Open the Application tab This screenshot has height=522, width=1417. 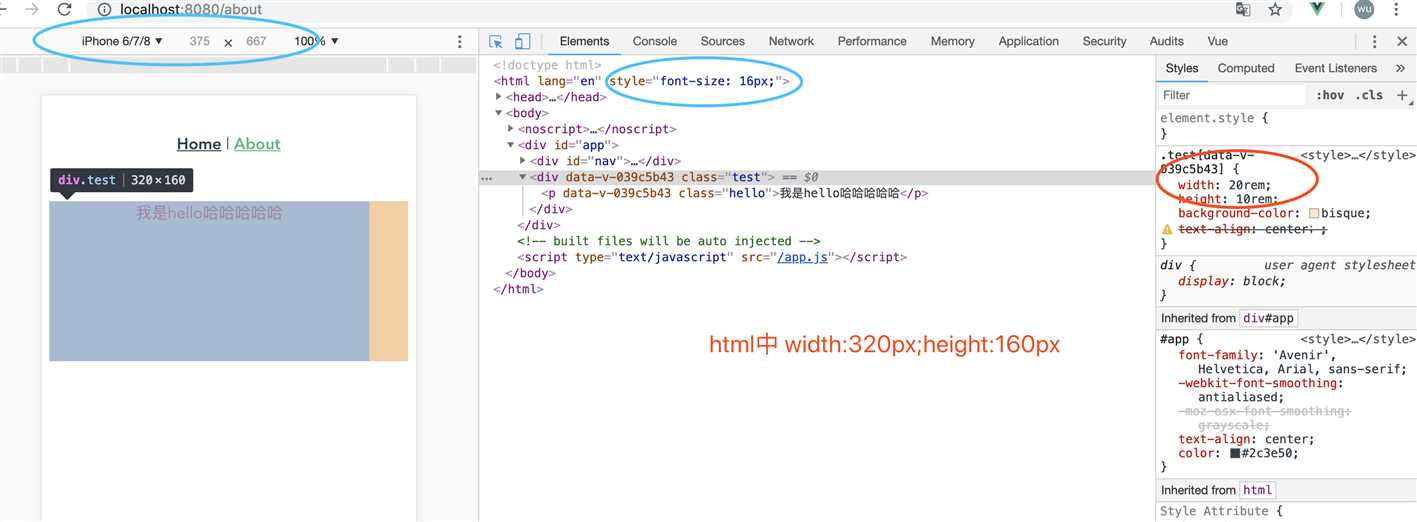pos(1028,41)
